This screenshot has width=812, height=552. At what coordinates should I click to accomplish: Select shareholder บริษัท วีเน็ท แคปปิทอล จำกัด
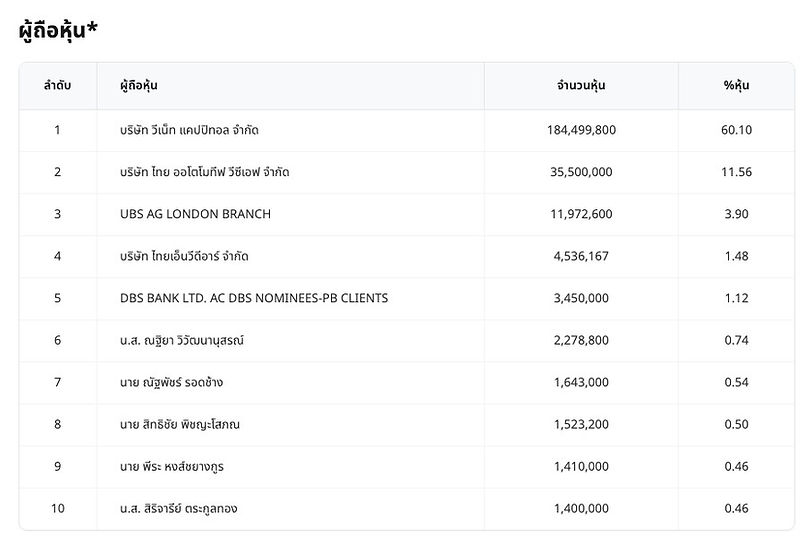click(189, 130)
